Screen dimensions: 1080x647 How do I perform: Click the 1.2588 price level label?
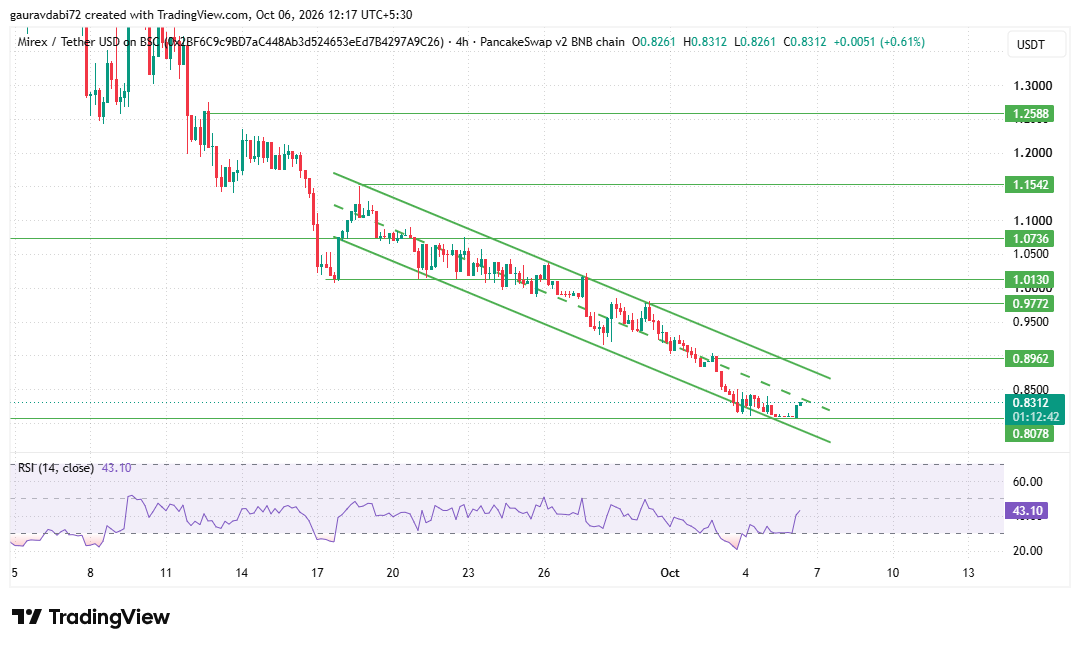(1029, 114)
